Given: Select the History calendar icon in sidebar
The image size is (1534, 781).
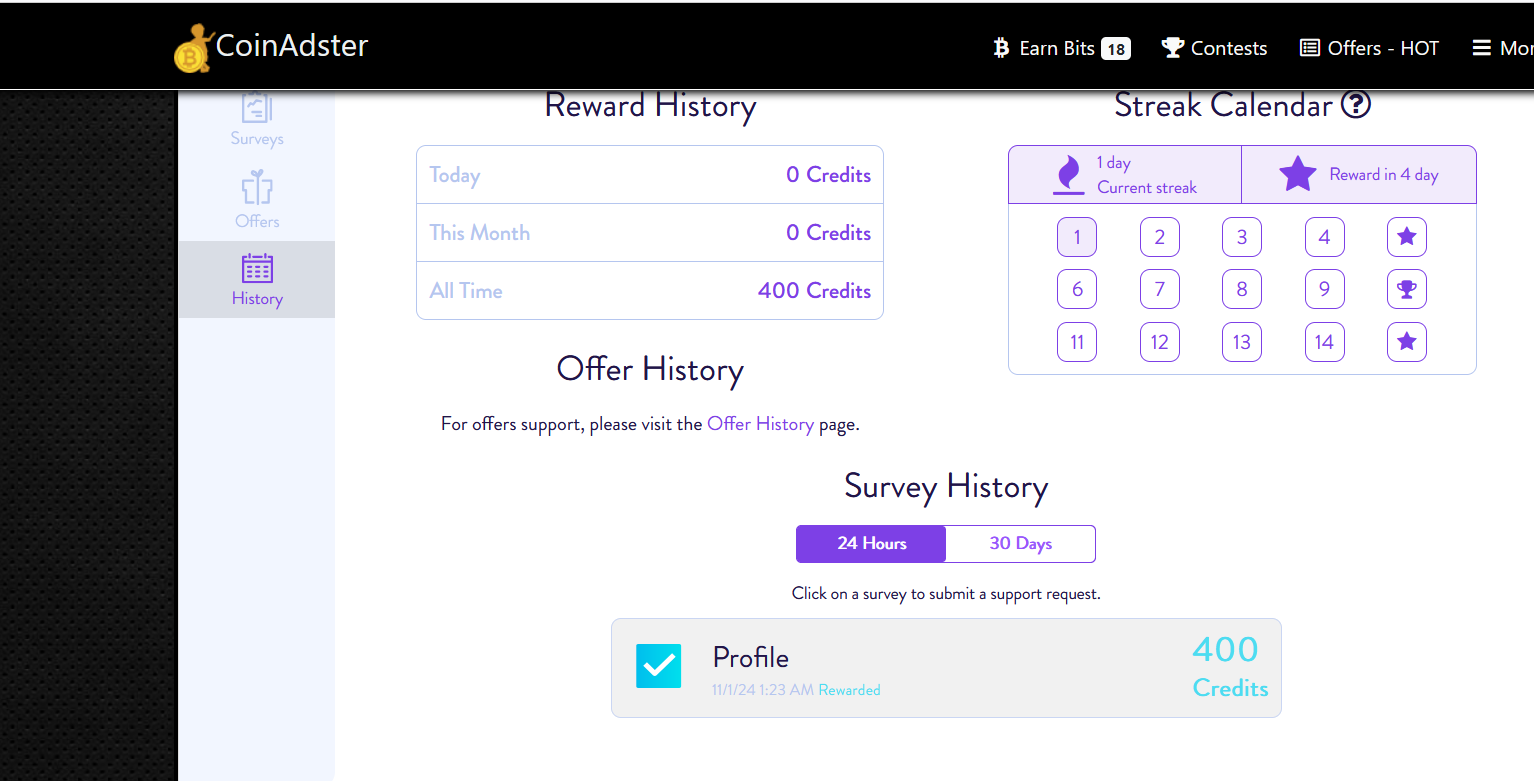Looking at the screenshot, I should coord(257,268).
